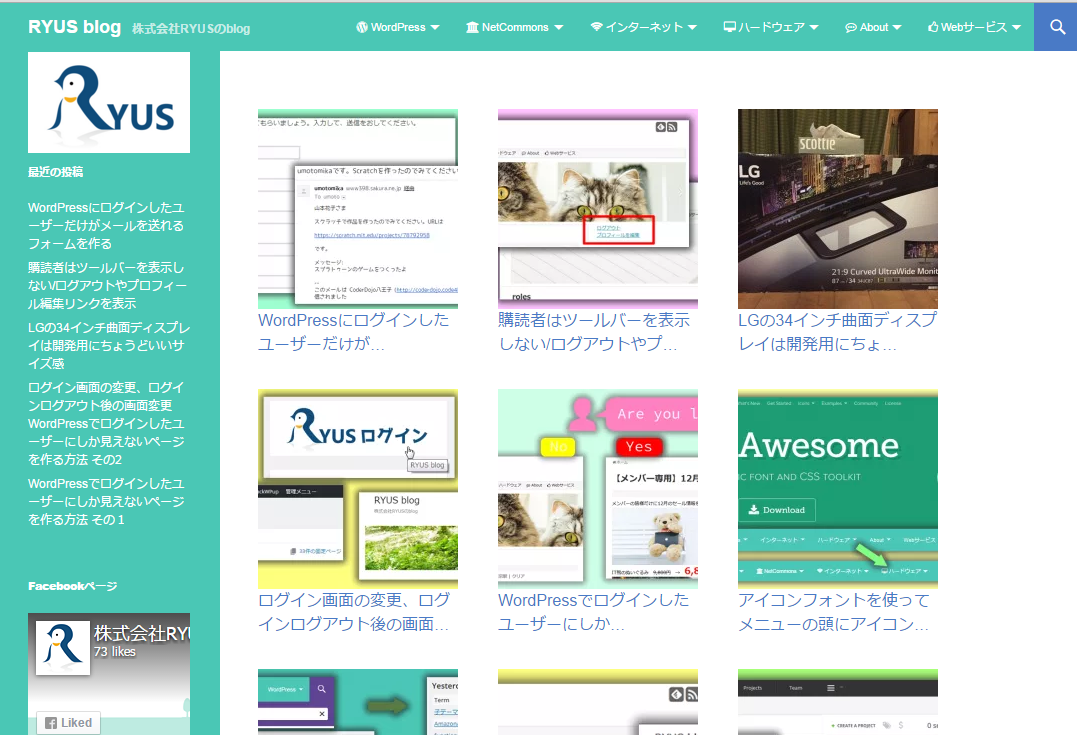Open the Projects/Team thumbnail in bottom row
This screenshot has height=735, width=1077.
pyautogui.click(x=838, y=702)
